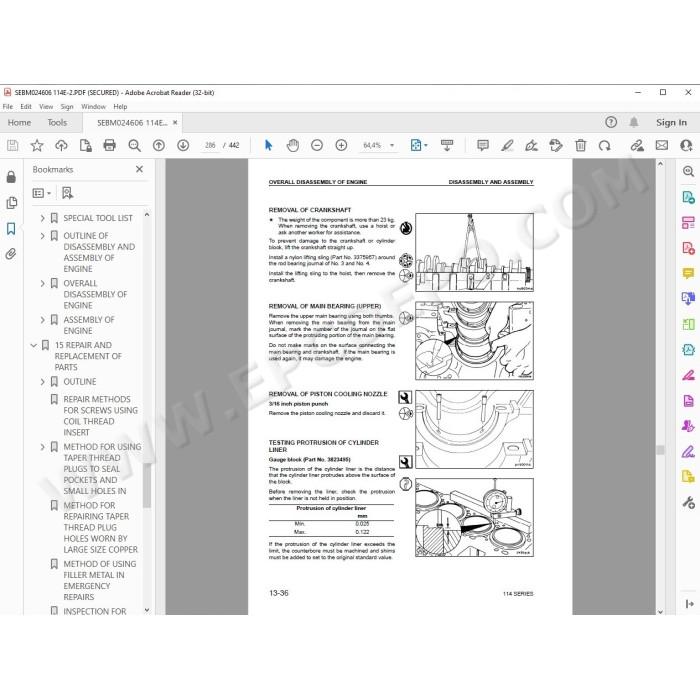Click the Sign In button
This screenshot has height=700, width=700.
click(x=671, y=122)
